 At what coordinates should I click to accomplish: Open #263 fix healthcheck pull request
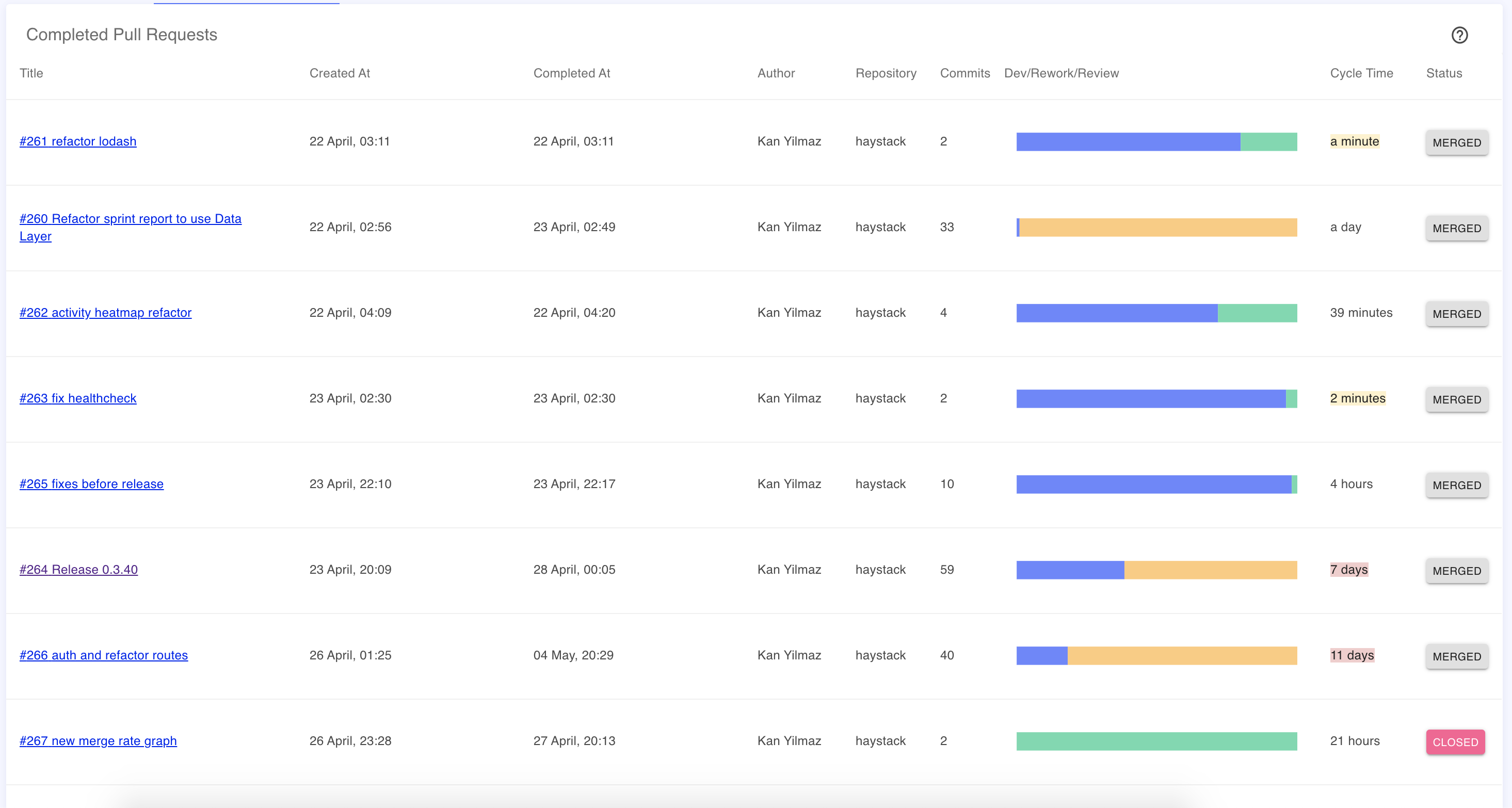78,398
